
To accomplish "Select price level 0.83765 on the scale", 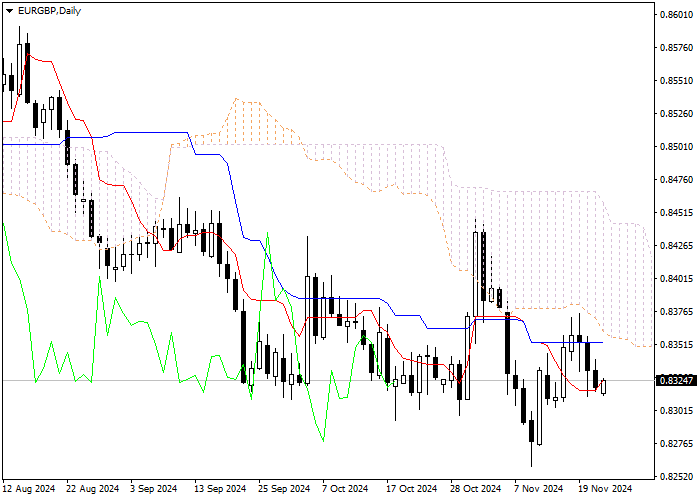I will click(x=677, y=312).
